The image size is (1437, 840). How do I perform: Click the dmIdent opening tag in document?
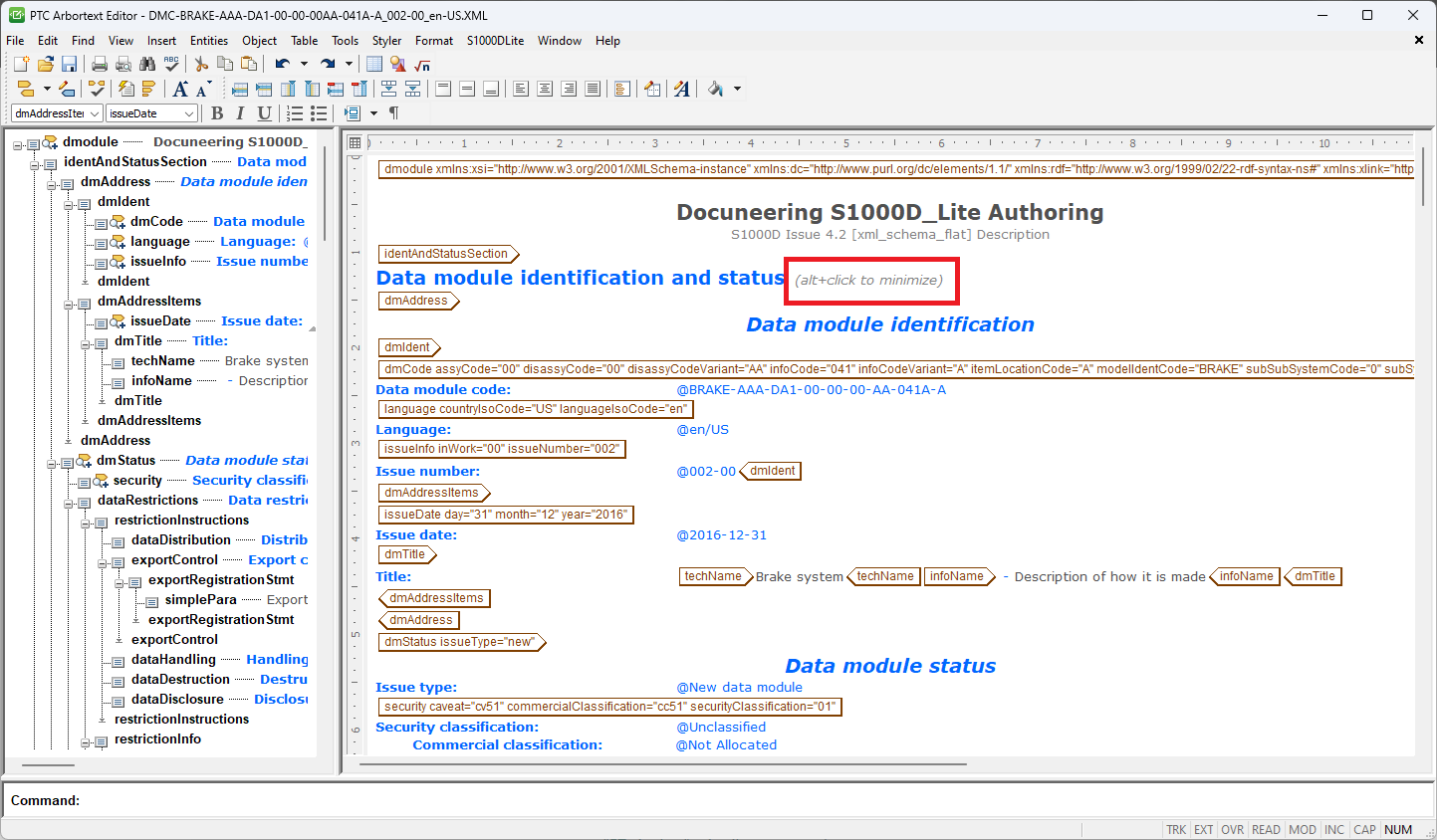pos(407,347)
